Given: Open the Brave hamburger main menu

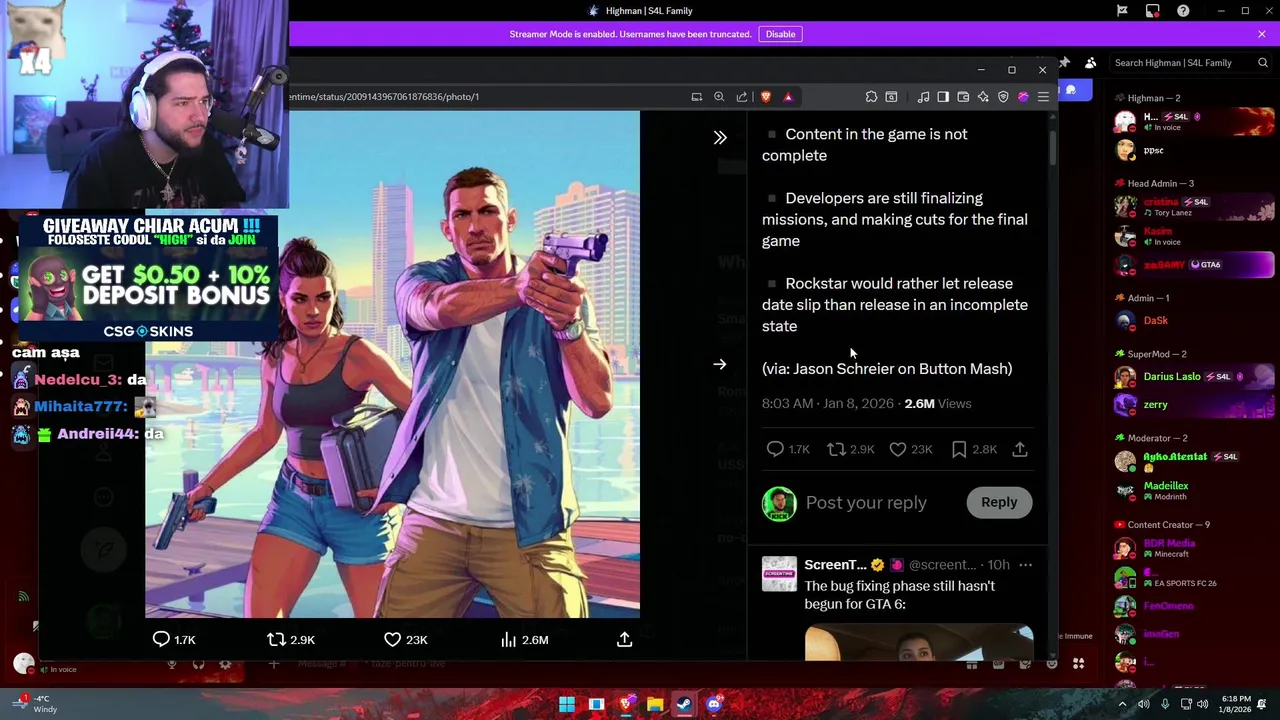Looking at the screenshot, I should click(x=1043, y=97).
